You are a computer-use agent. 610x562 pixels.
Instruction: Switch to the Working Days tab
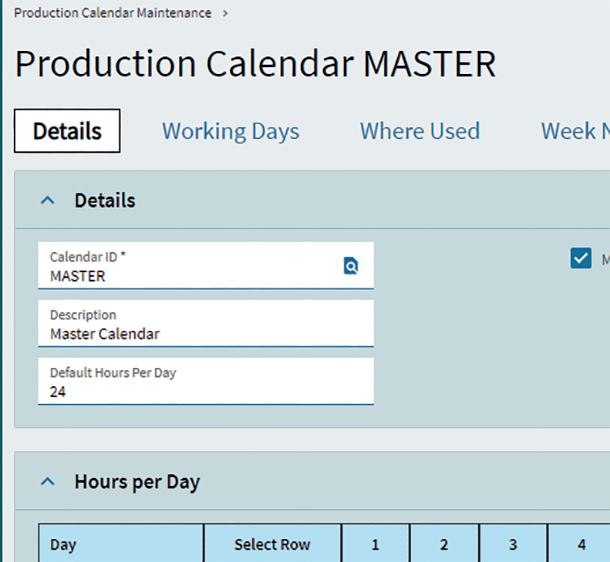[x=230, y=131]
